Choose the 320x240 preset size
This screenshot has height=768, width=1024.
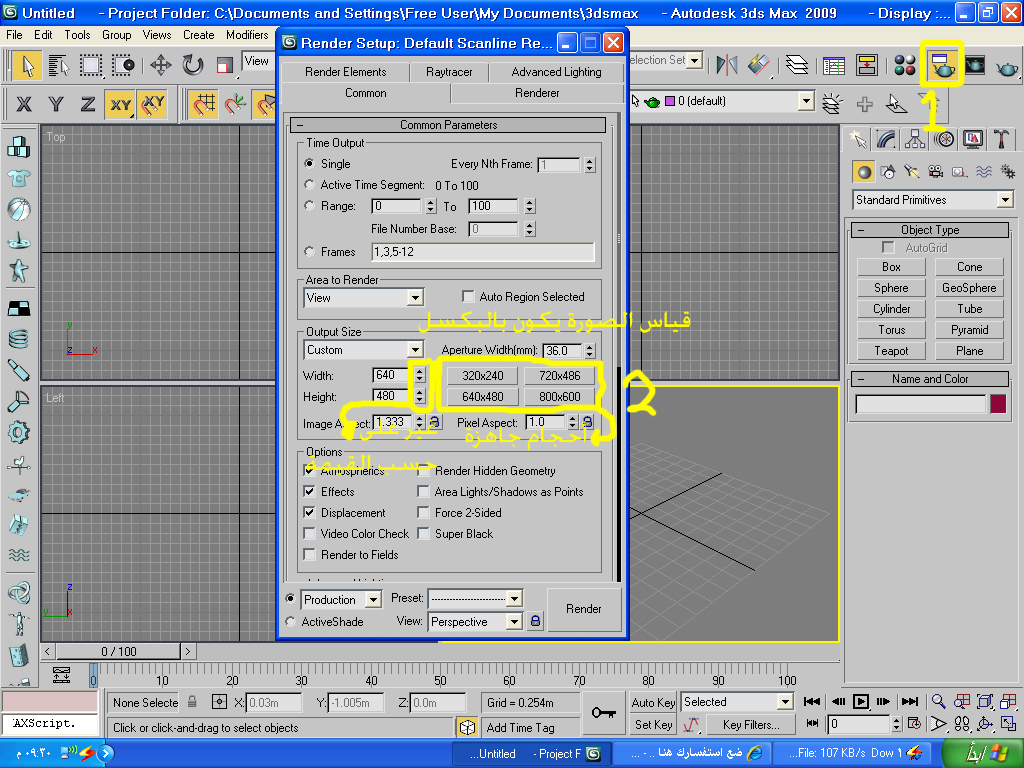[483, 376]
